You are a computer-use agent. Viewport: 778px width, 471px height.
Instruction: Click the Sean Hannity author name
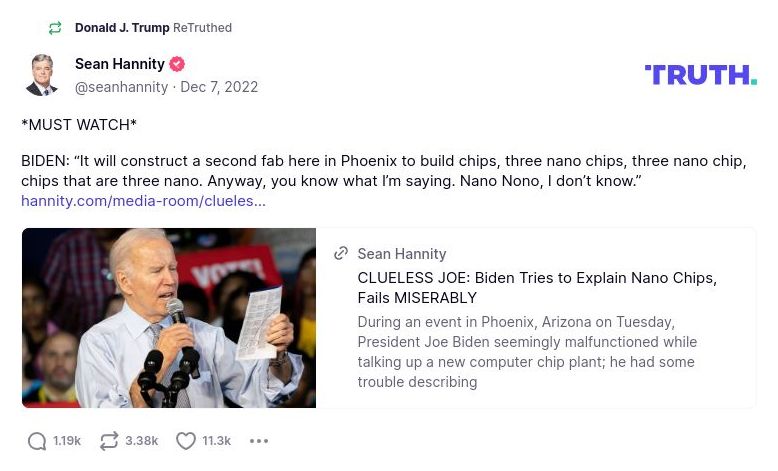click(119, 64)
